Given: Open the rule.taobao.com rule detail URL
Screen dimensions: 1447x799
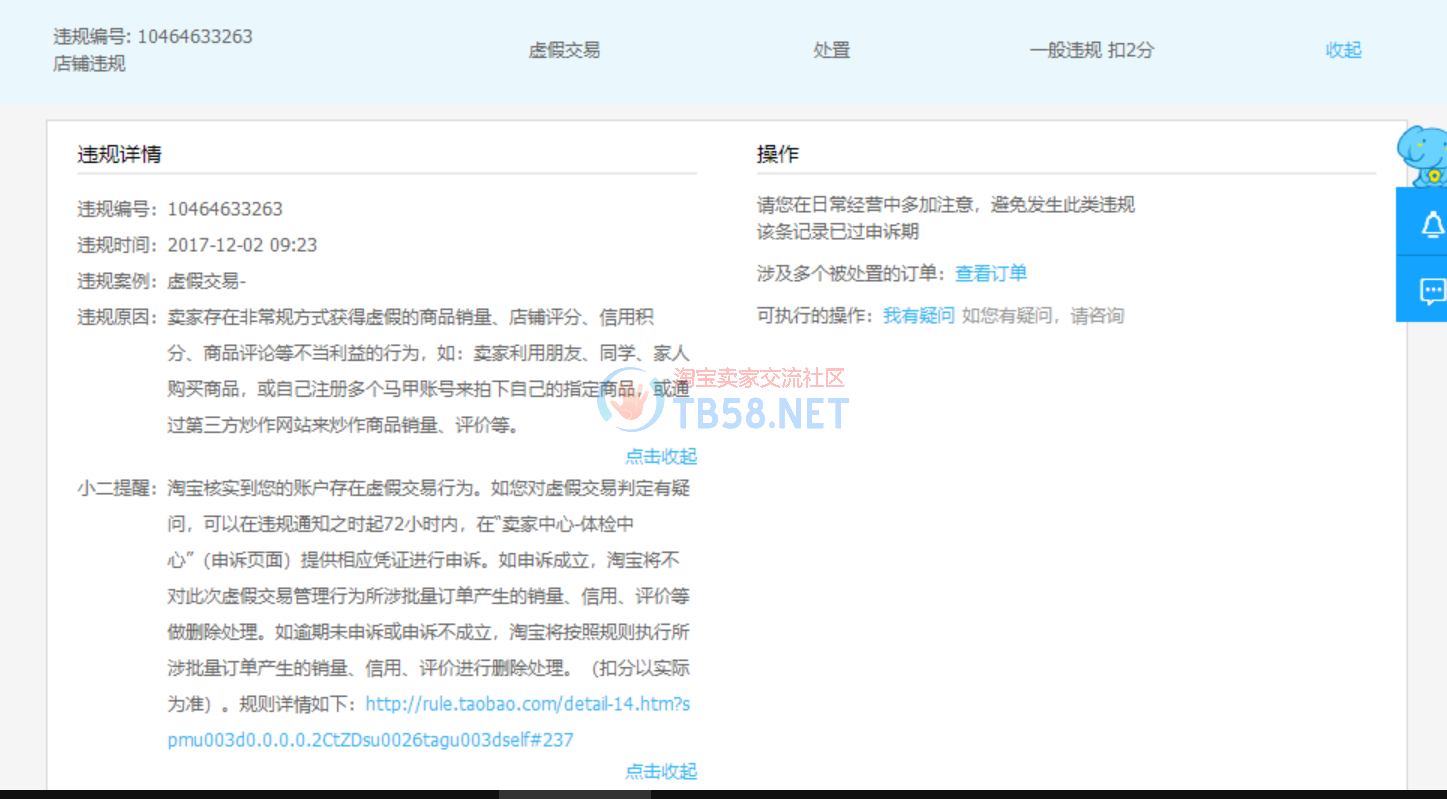Looking at the screenshot, I should (429, 722).
